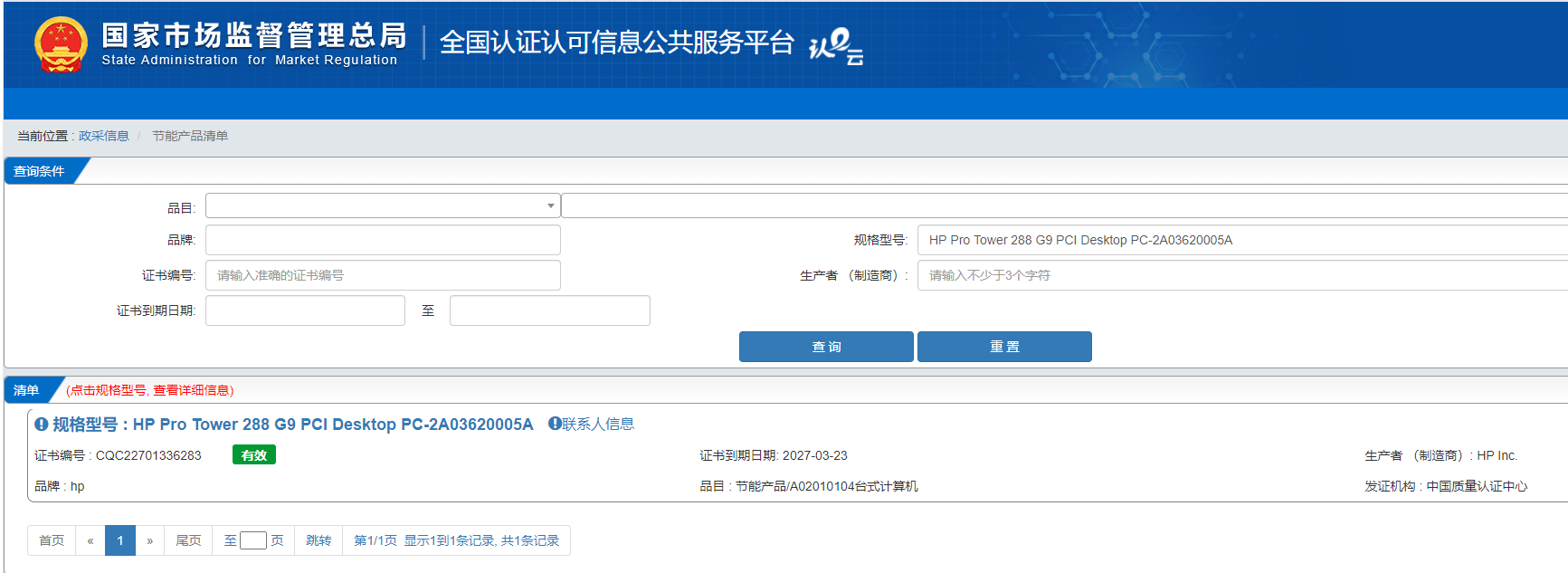1568x573 pixels.
Task: Click the page number jump input box
Action: click(x=253, y=540)
